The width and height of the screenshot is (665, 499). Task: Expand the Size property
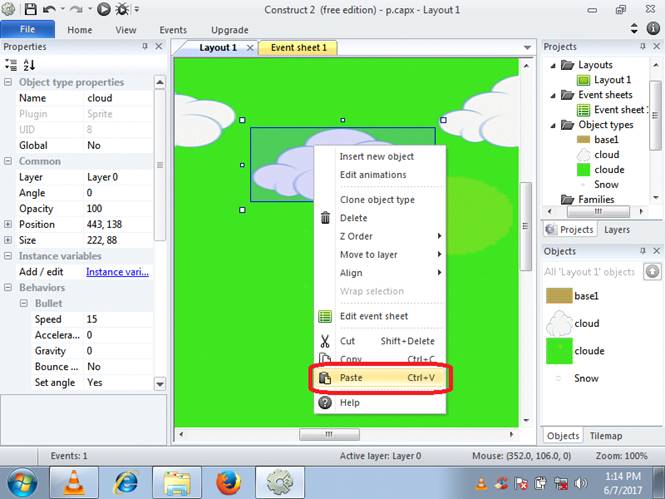point(8,240)
